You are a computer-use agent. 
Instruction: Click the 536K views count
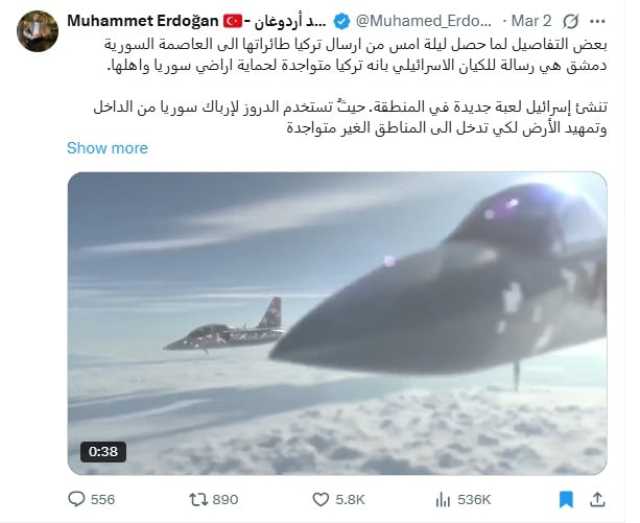click(x=474, y=499)
